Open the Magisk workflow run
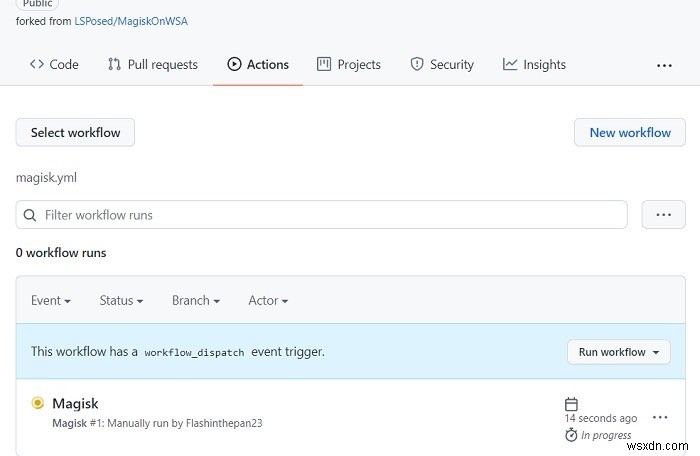 pos(75,403)
